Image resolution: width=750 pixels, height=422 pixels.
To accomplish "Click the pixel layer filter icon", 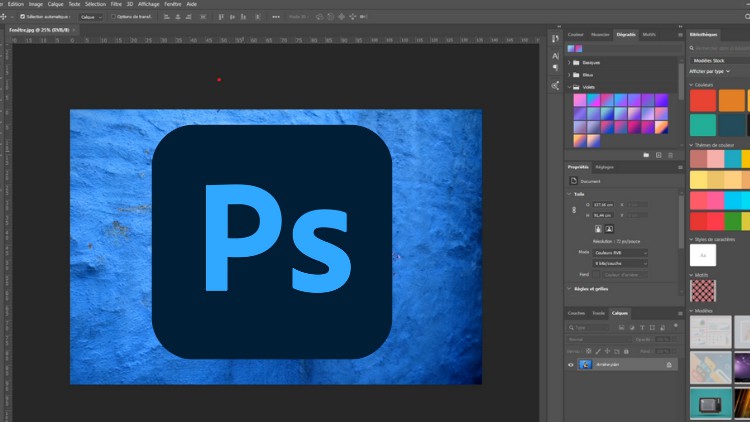I will click(x=621, y=328).
